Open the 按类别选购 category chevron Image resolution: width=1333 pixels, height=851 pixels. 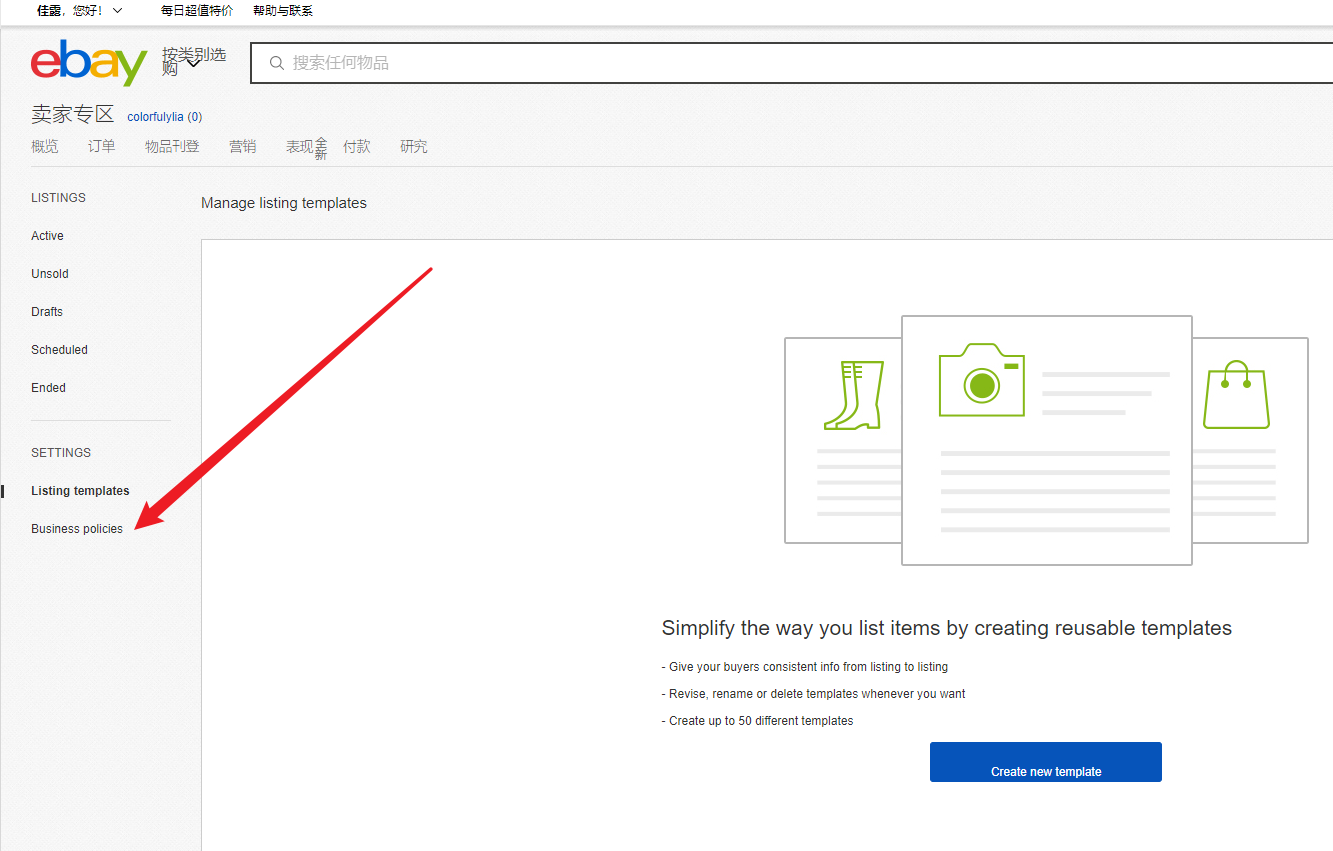(x=193, y=63)
